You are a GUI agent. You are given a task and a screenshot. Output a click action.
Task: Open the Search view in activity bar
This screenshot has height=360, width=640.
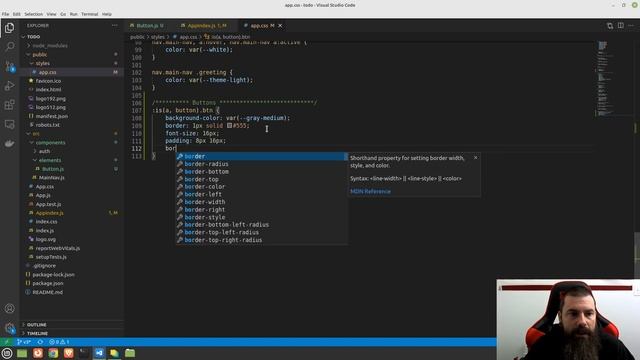(9, 46)
